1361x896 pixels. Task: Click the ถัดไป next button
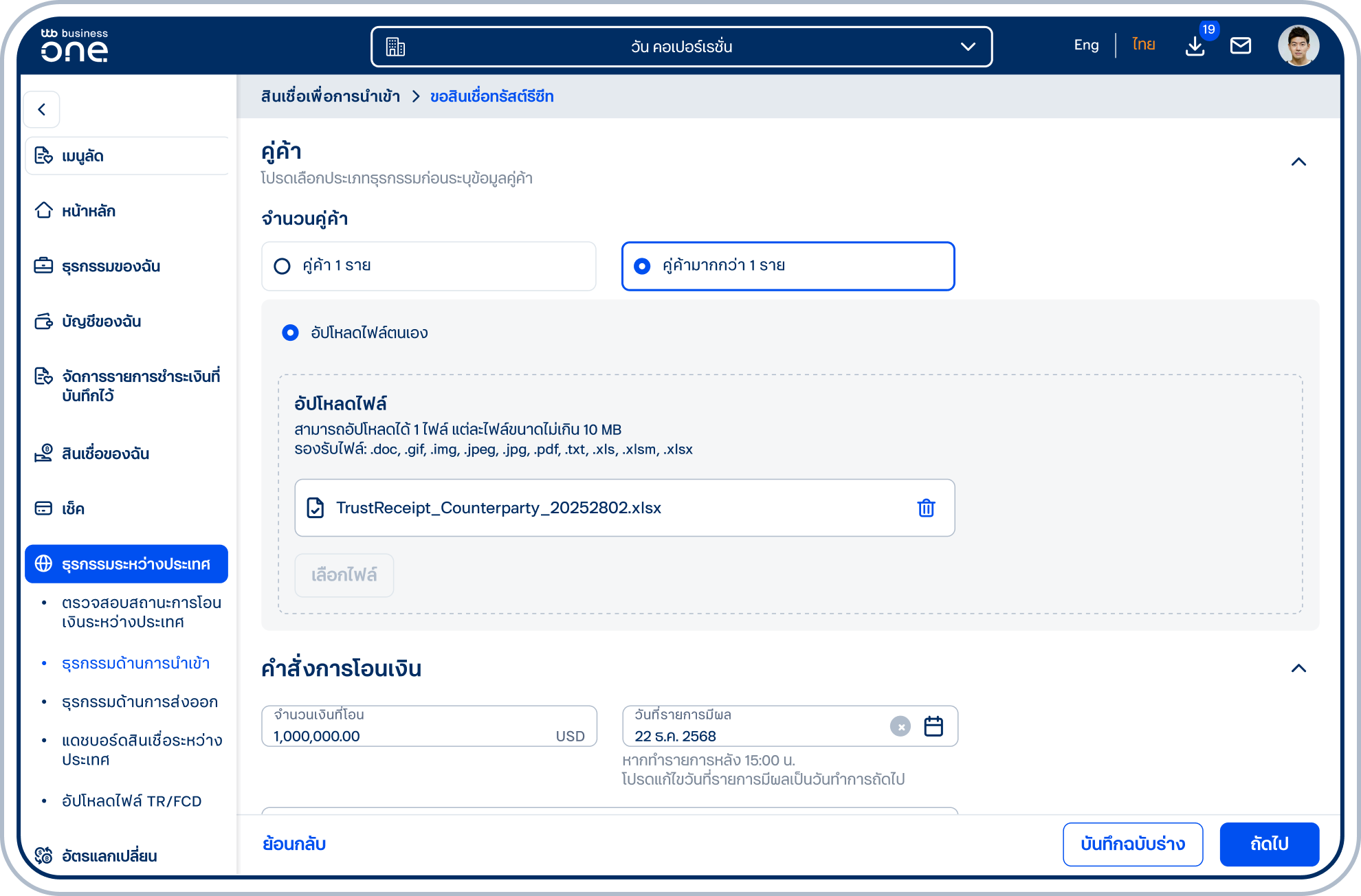1269,844
